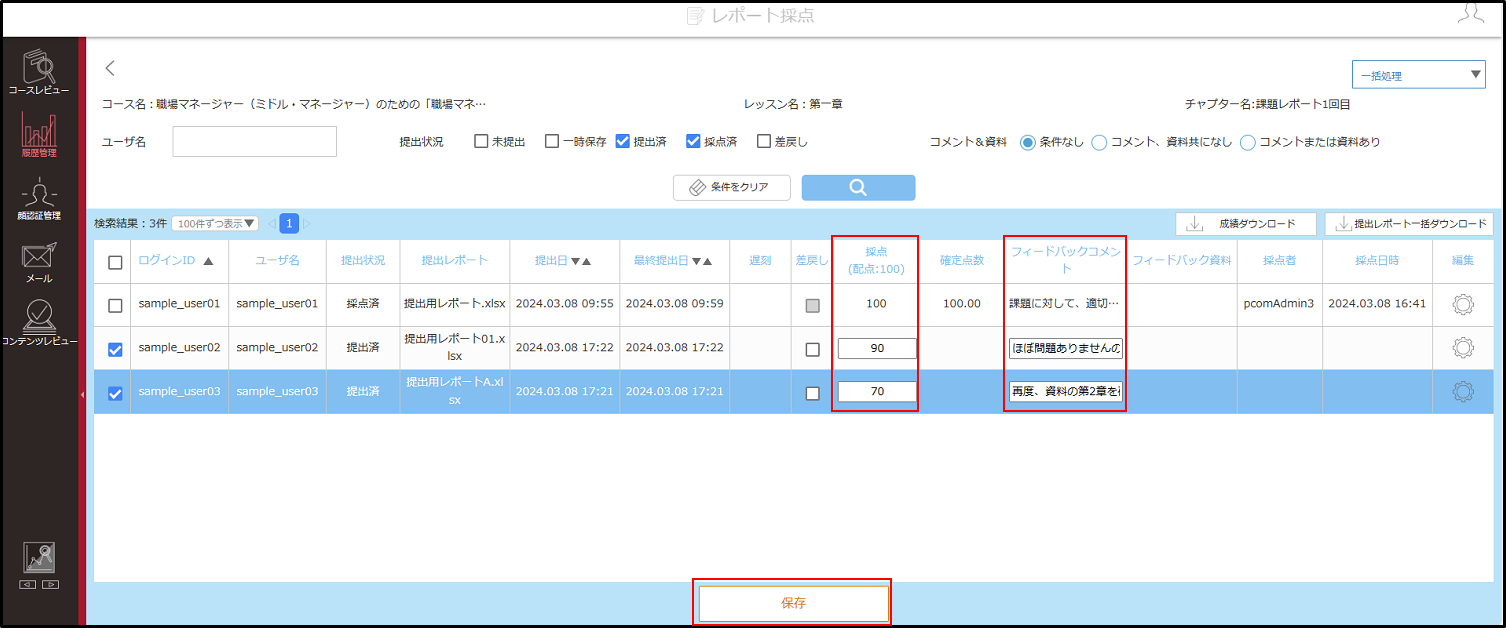Open Content Review sidebar icon

(39, 324)
